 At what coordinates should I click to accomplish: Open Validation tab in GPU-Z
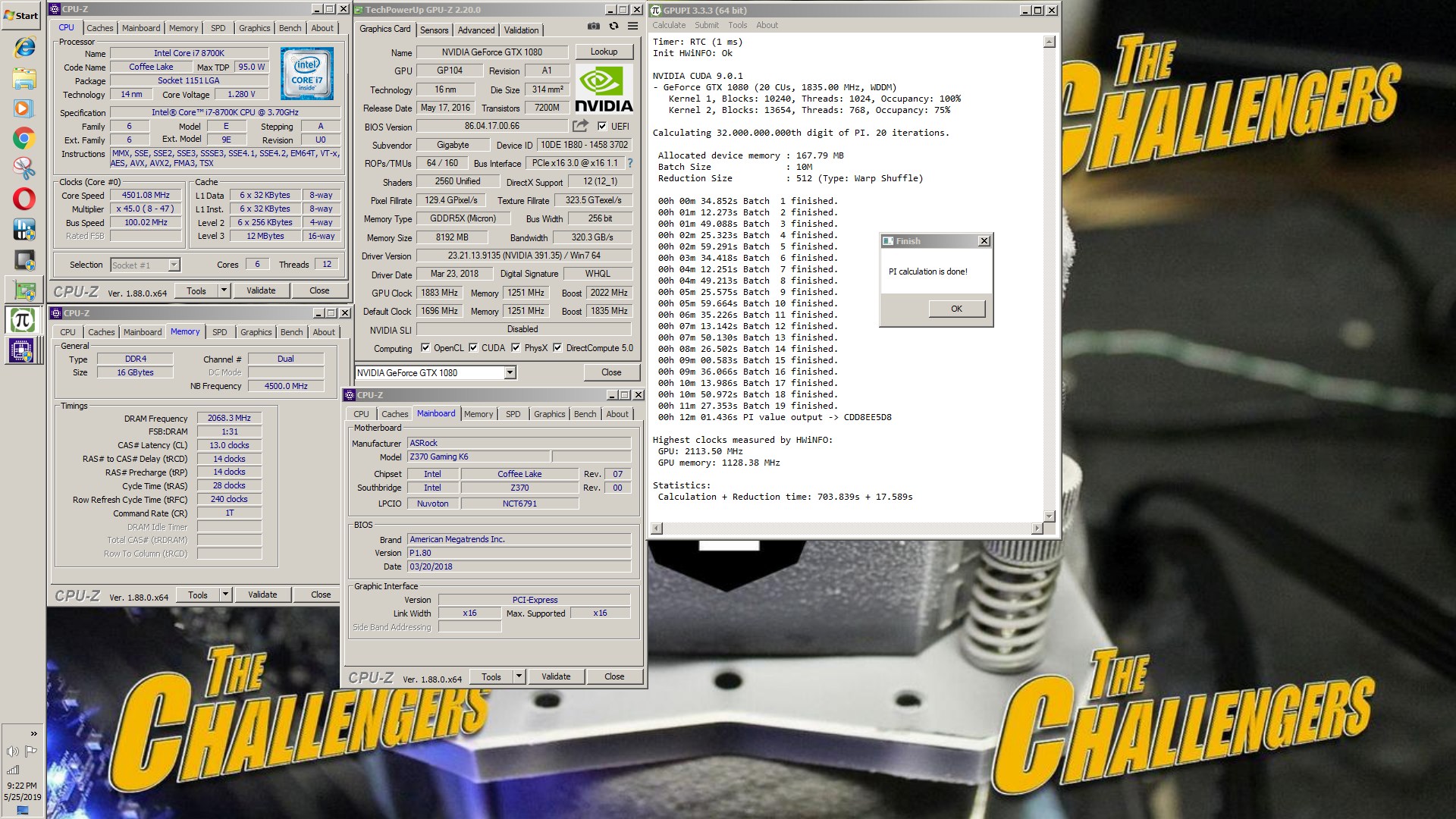pyautogui.click(x=522, y=30)
